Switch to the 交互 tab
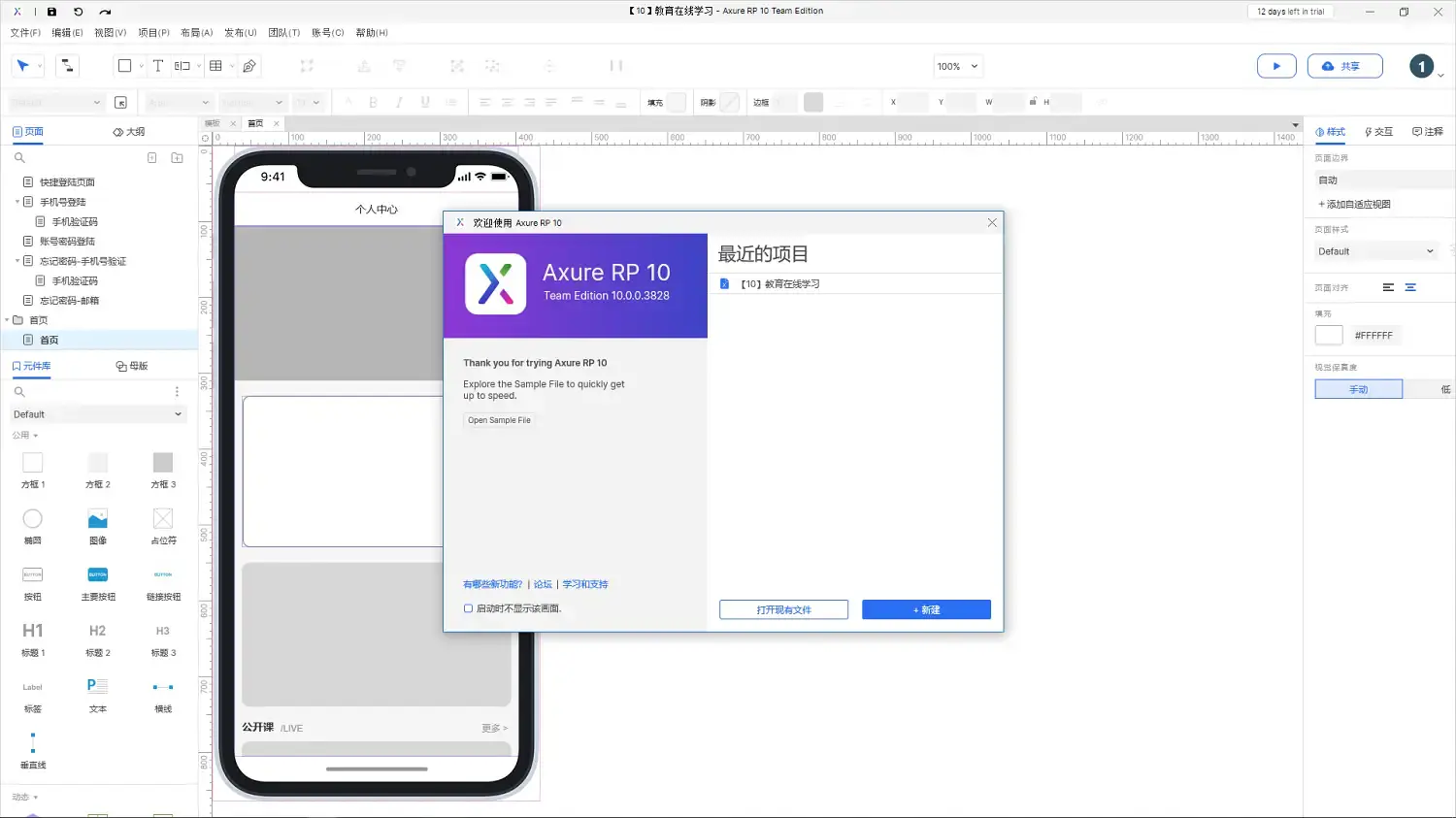The image size is (1456, 818). click(1378, 132)
